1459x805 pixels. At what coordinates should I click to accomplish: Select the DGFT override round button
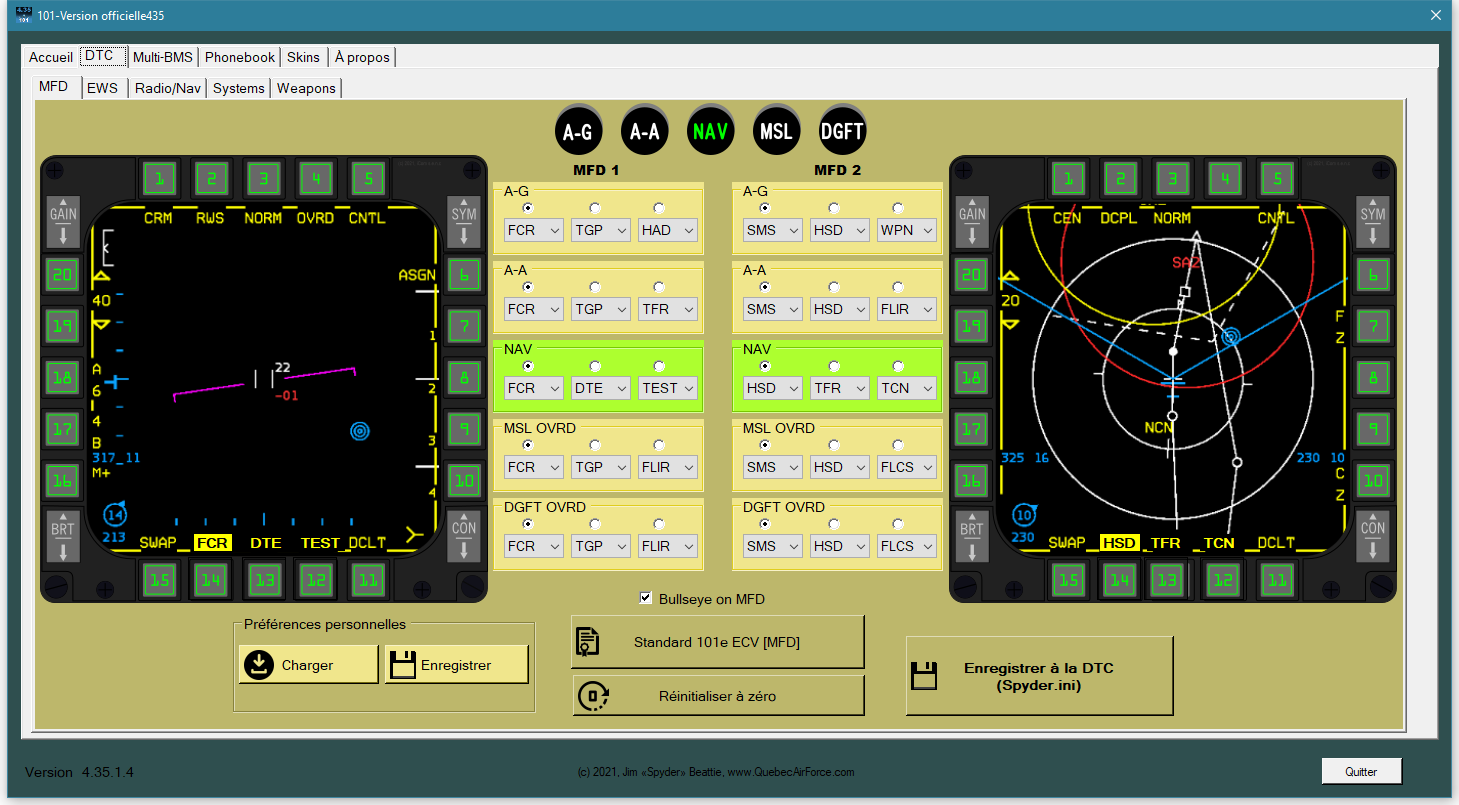pyautogui.click(x=842, y=130)
